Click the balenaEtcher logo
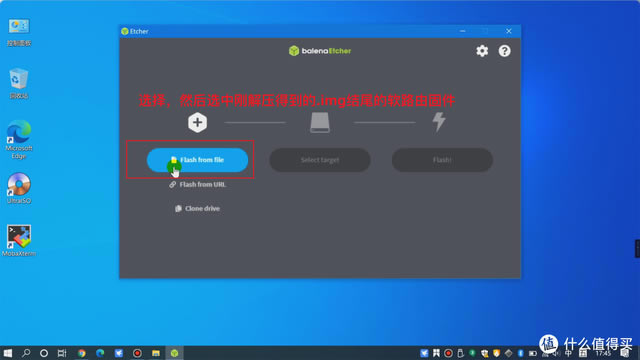 (320, 51)
